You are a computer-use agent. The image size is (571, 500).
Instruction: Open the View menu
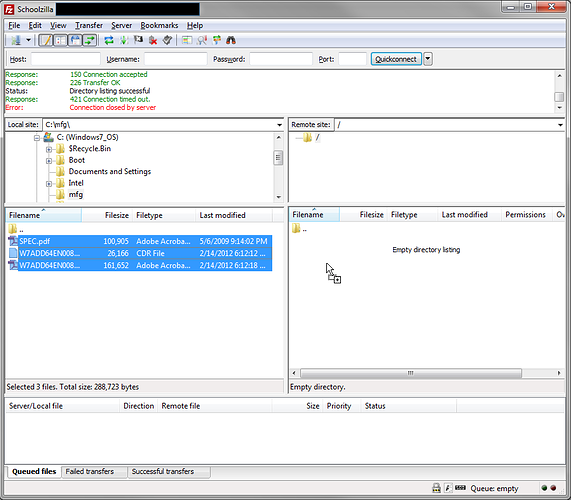(x=58, y=25)
